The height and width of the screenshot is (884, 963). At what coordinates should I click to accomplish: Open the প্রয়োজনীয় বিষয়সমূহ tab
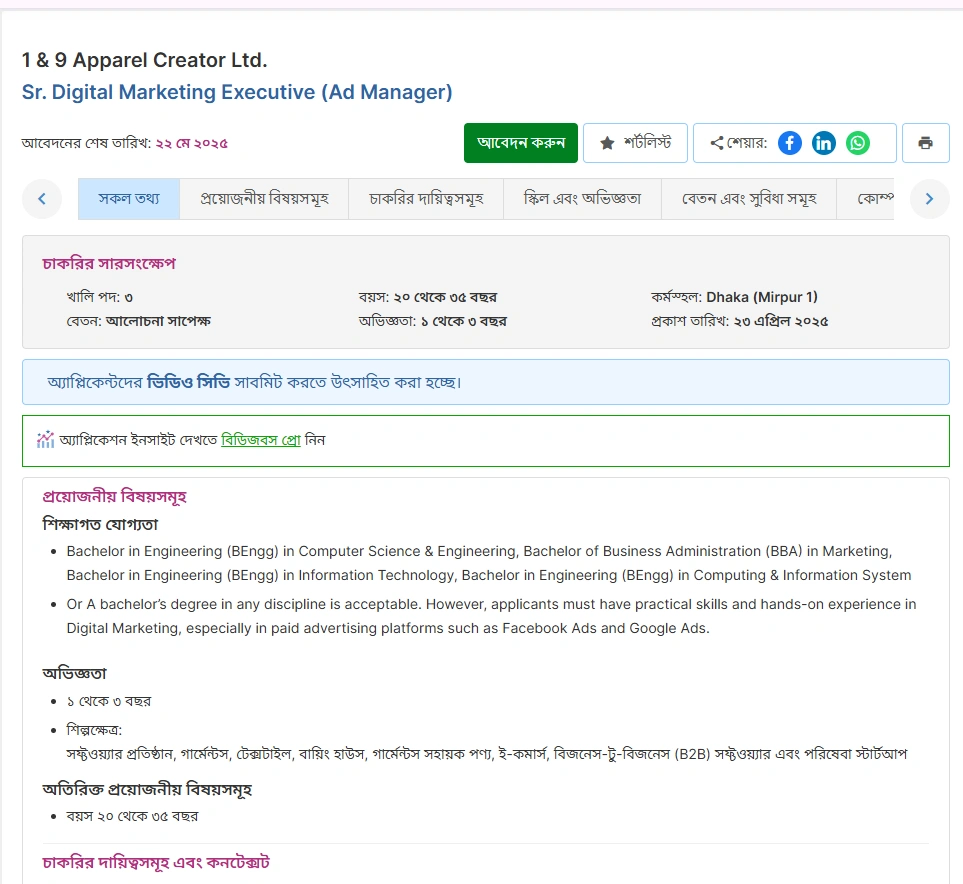point(264,198)
